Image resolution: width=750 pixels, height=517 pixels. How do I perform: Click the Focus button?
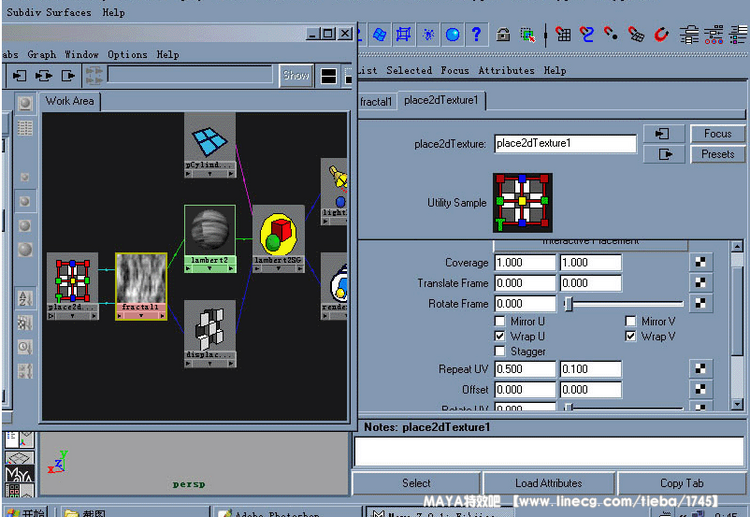point(717,133)
